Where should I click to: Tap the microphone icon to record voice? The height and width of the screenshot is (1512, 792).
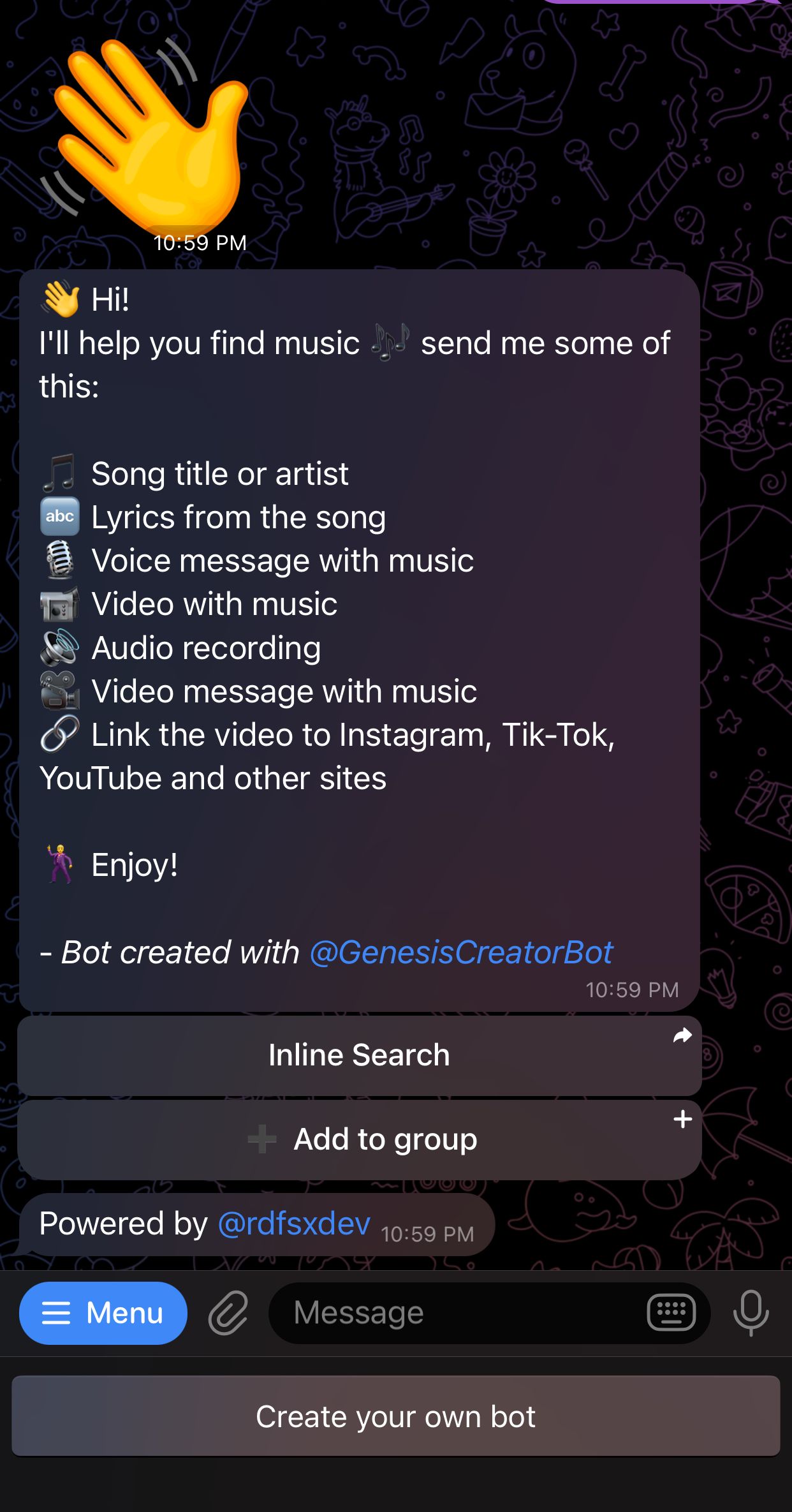click(751, 1312)
